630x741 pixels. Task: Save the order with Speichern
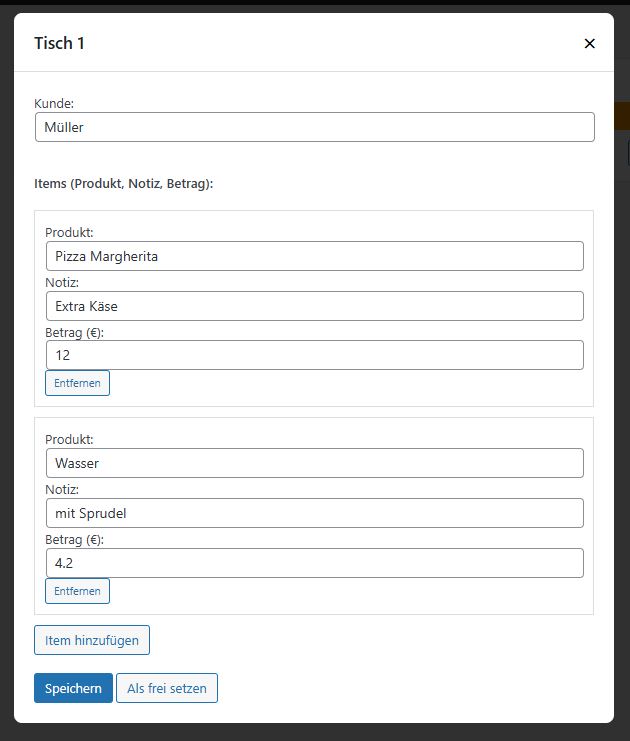coord(73,688)
